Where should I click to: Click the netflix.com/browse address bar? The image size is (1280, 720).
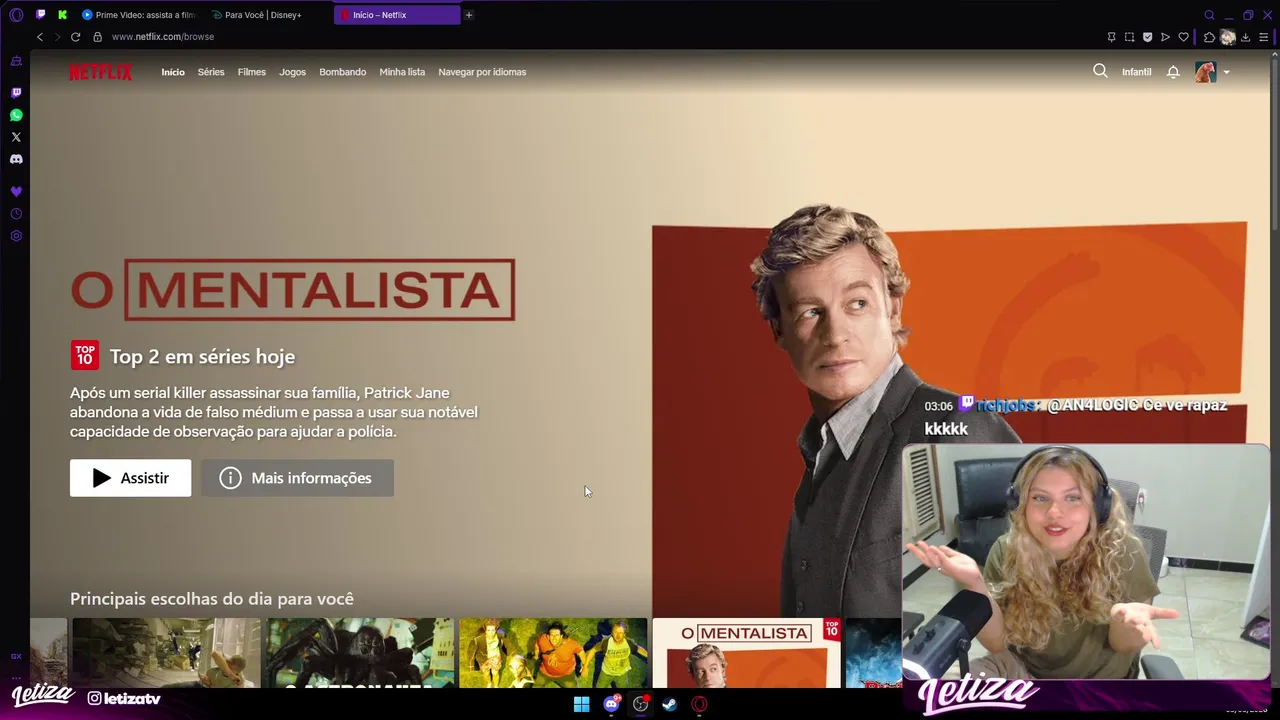163,37
